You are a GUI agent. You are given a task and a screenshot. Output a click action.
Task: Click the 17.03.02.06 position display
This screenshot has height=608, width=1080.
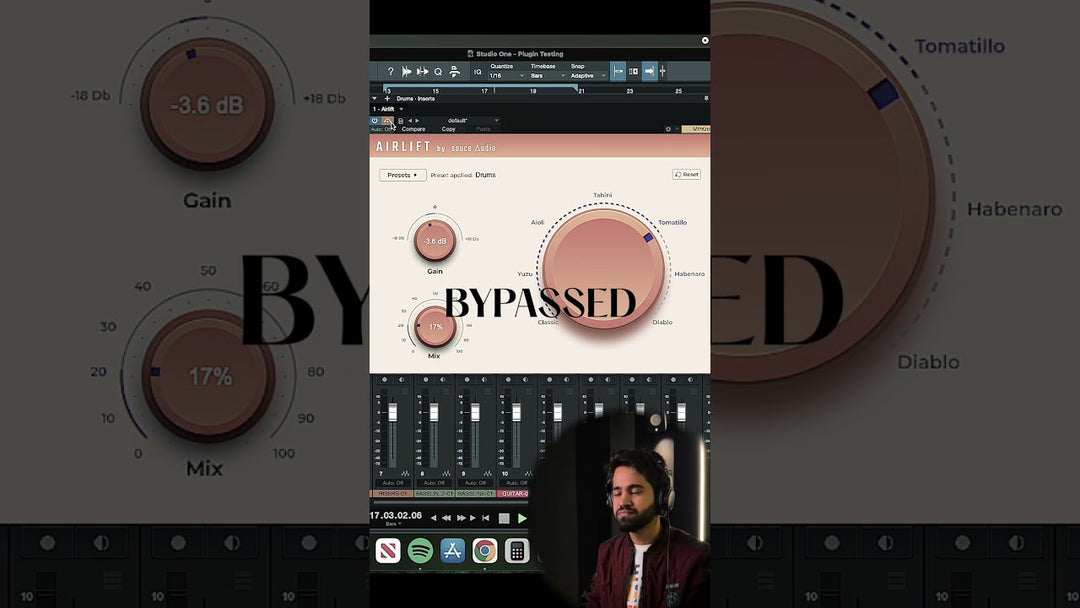click(396, 515)
